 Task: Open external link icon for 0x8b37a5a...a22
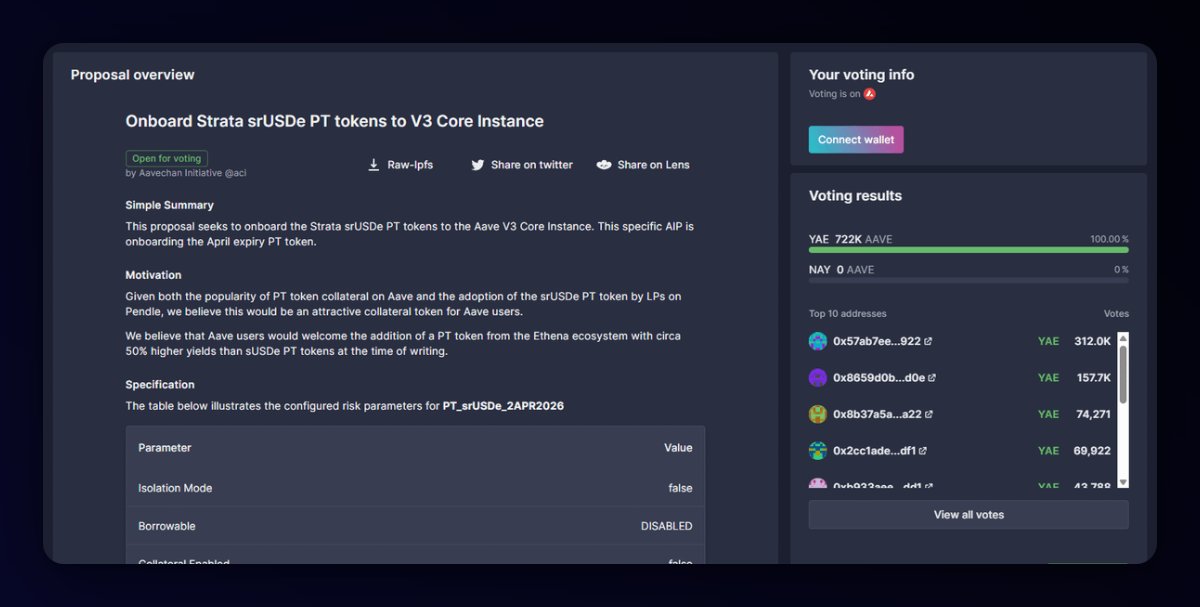pos(929,414)
